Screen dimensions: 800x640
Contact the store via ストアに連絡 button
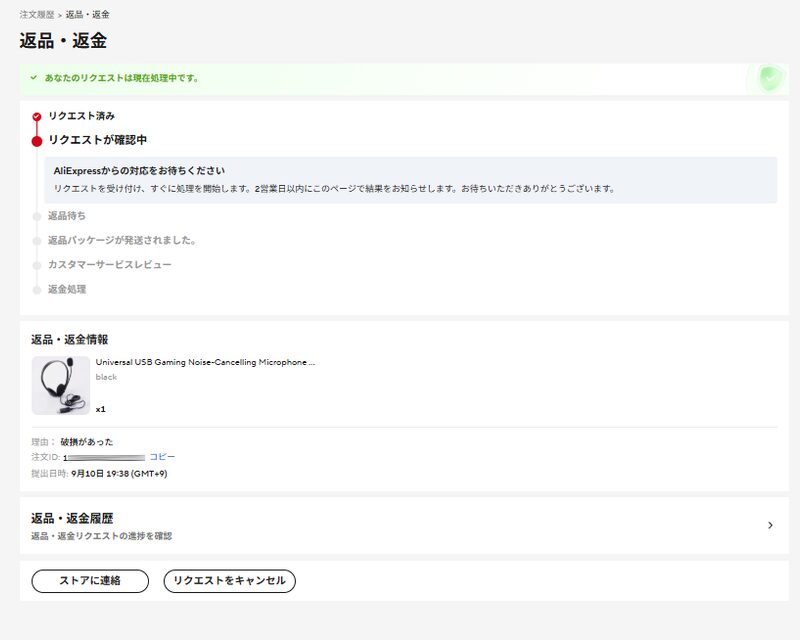pos(90,581)
